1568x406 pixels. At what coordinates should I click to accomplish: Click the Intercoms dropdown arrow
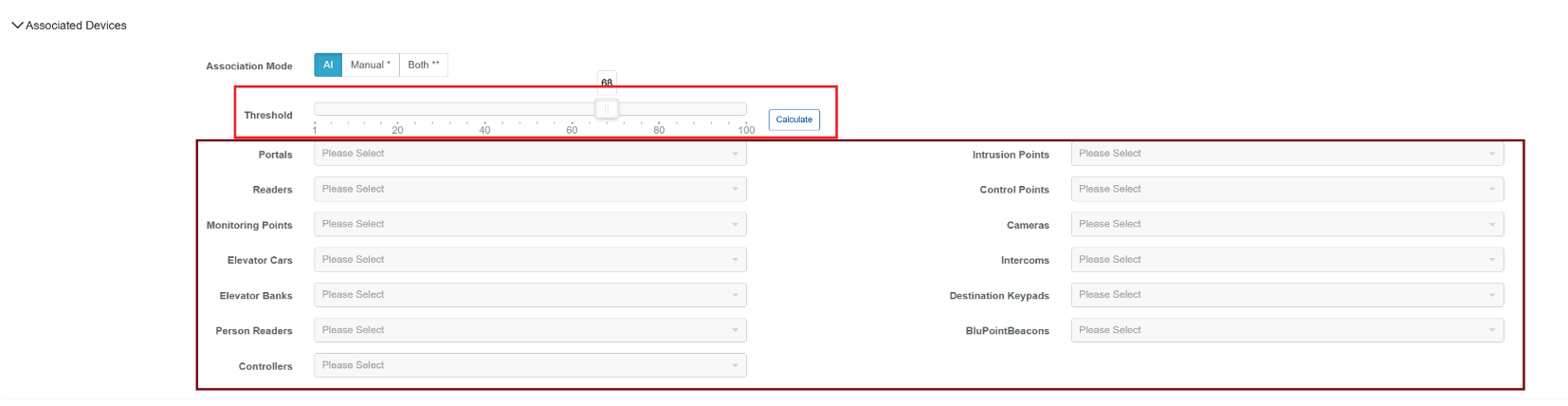(x=1491, y=260)
